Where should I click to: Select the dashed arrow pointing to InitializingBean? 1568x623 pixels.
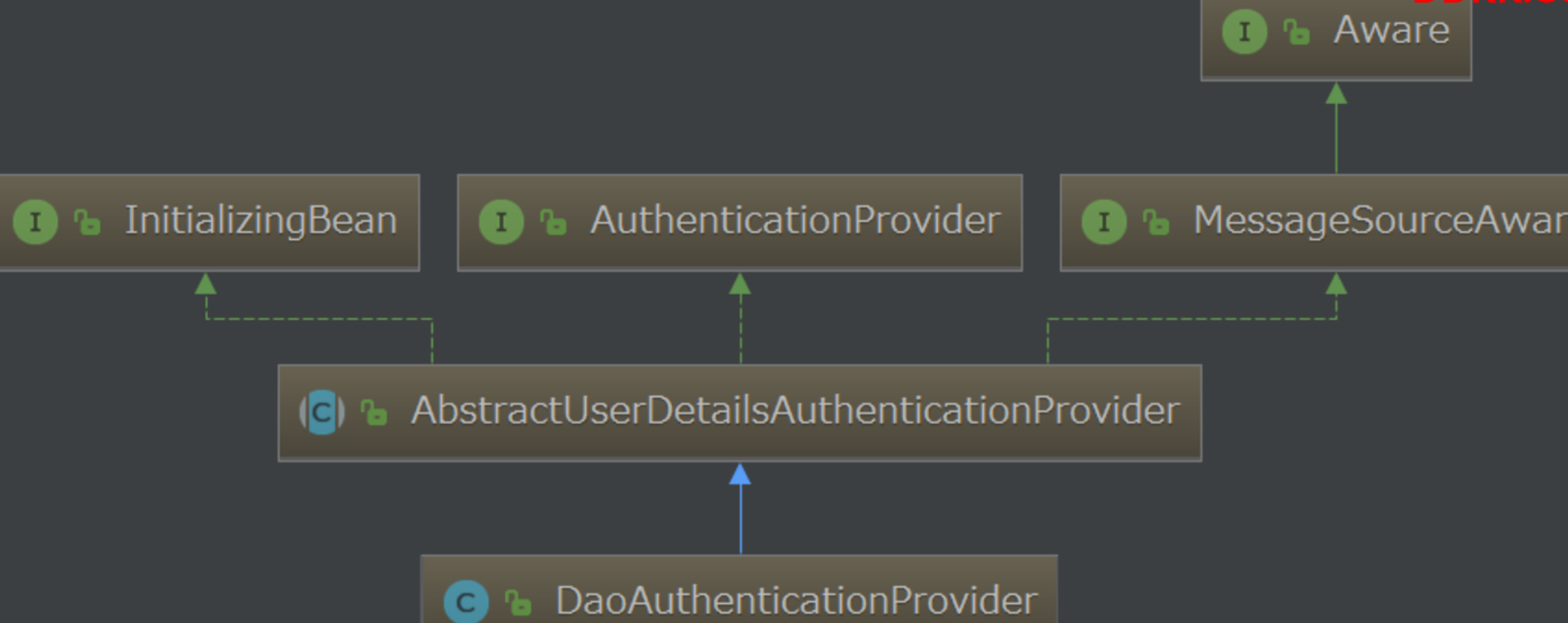pyautogui.click(x=319, y=319)
